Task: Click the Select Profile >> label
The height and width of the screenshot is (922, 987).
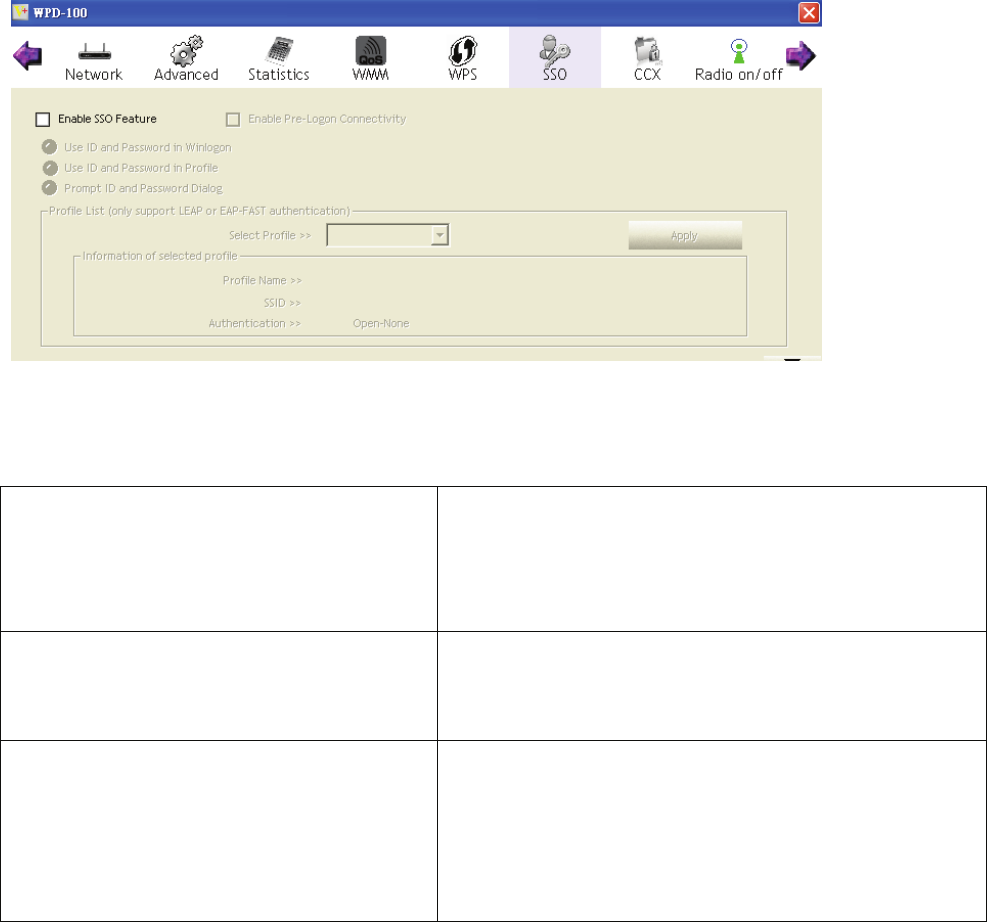Action: (270, 235)
